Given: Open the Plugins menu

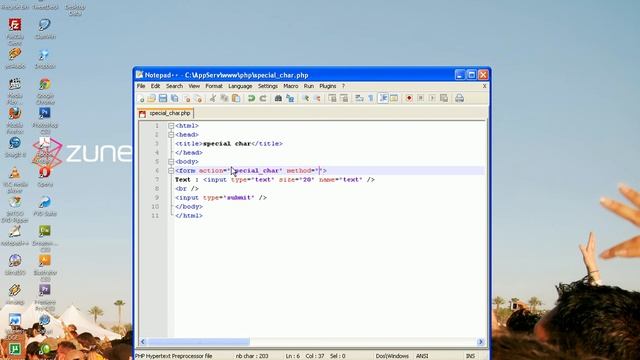Looking at the screenshot, I should point(327,86).
